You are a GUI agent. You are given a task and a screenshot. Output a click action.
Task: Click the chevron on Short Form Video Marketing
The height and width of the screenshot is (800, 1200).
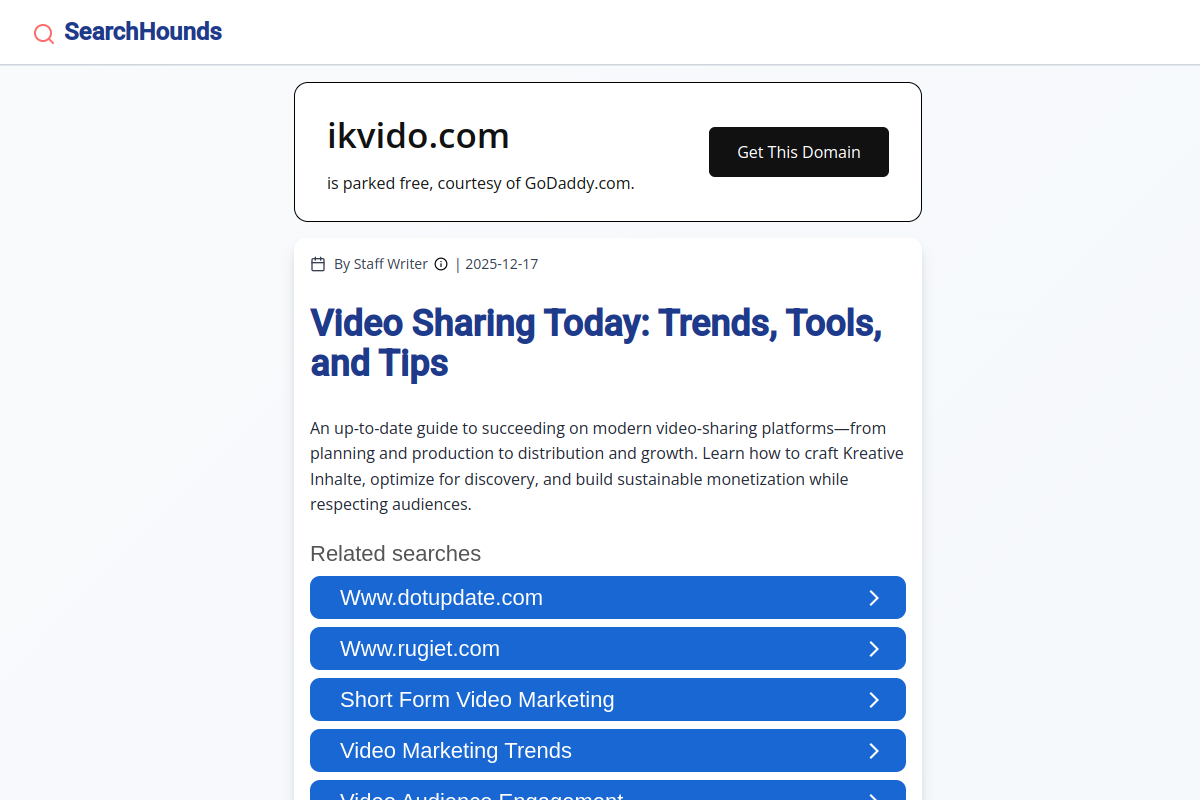pyautogui.click(x=874, y=700)
